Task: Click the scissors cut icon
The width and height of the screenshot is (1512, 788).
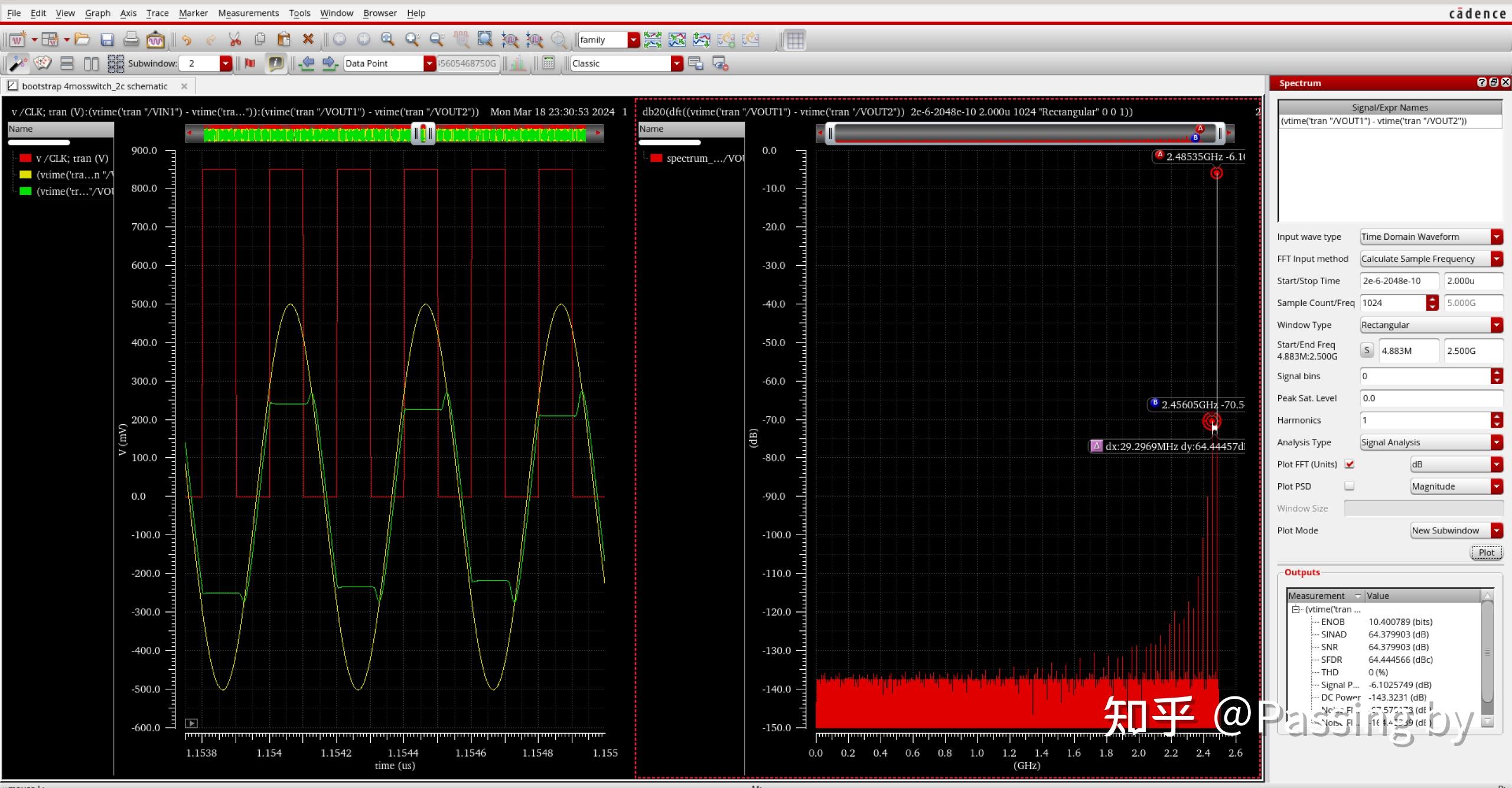Action: coord(235,40)
